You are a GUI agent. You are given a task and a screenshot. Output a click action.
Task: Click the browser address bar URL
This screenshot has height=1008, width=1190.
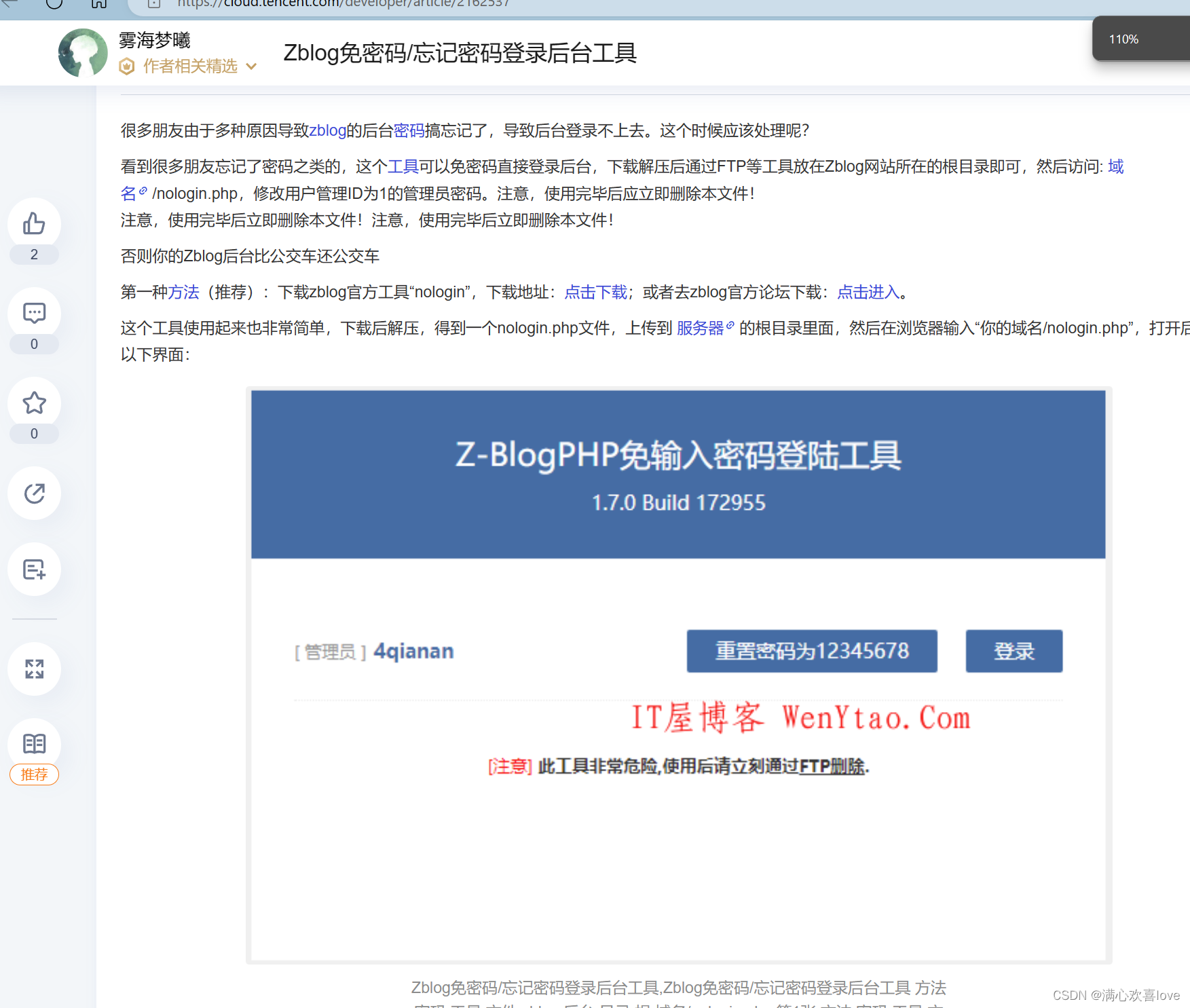point(343,4)
